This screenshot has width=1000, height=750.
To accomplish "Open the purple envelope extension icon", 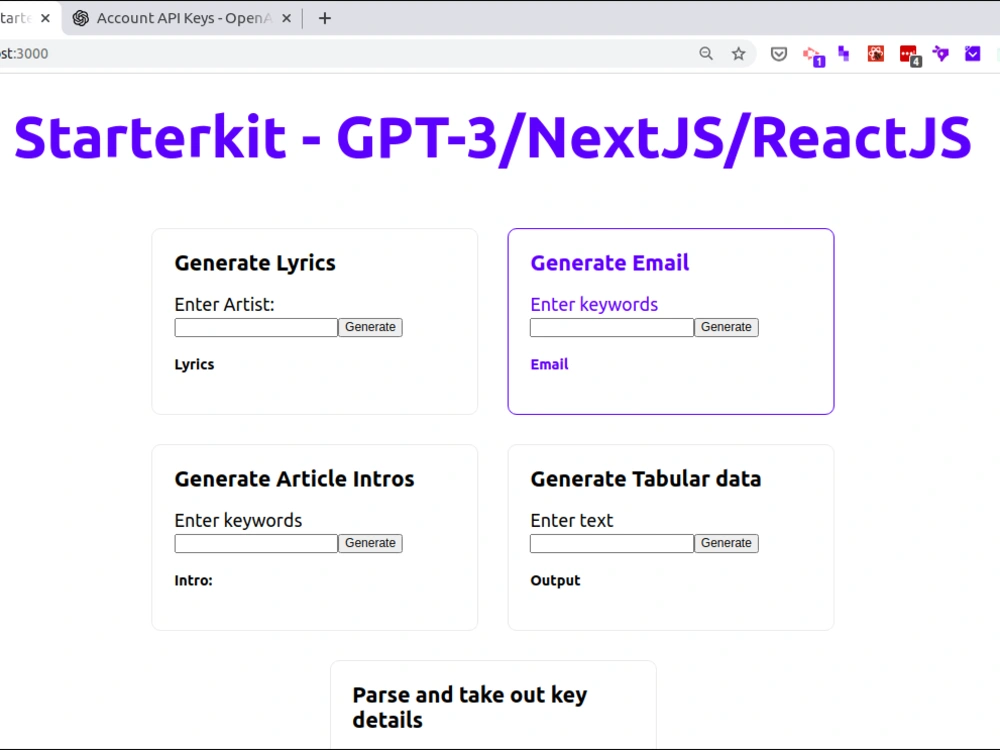I will pyautogui.click(x=972, y=53).
